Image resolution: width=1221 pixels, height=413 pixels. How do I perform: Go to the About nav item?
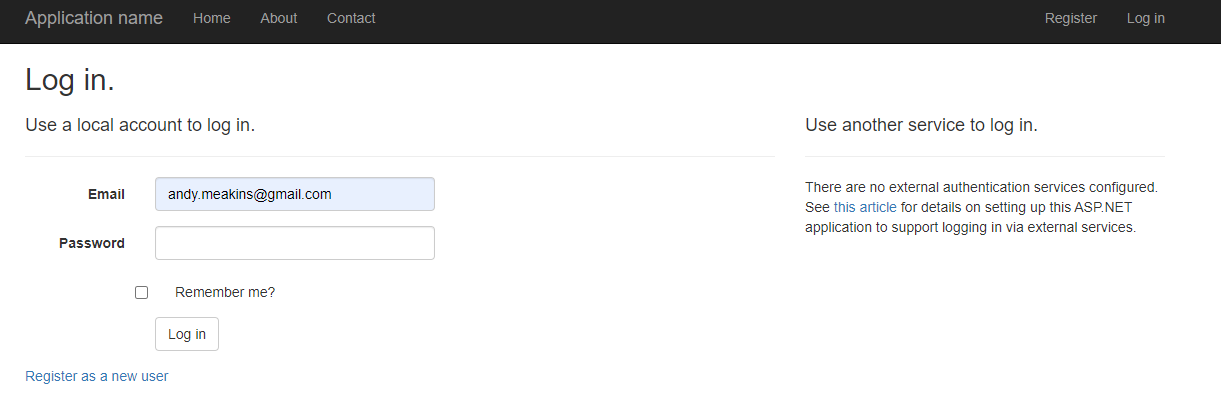point(279,18)
